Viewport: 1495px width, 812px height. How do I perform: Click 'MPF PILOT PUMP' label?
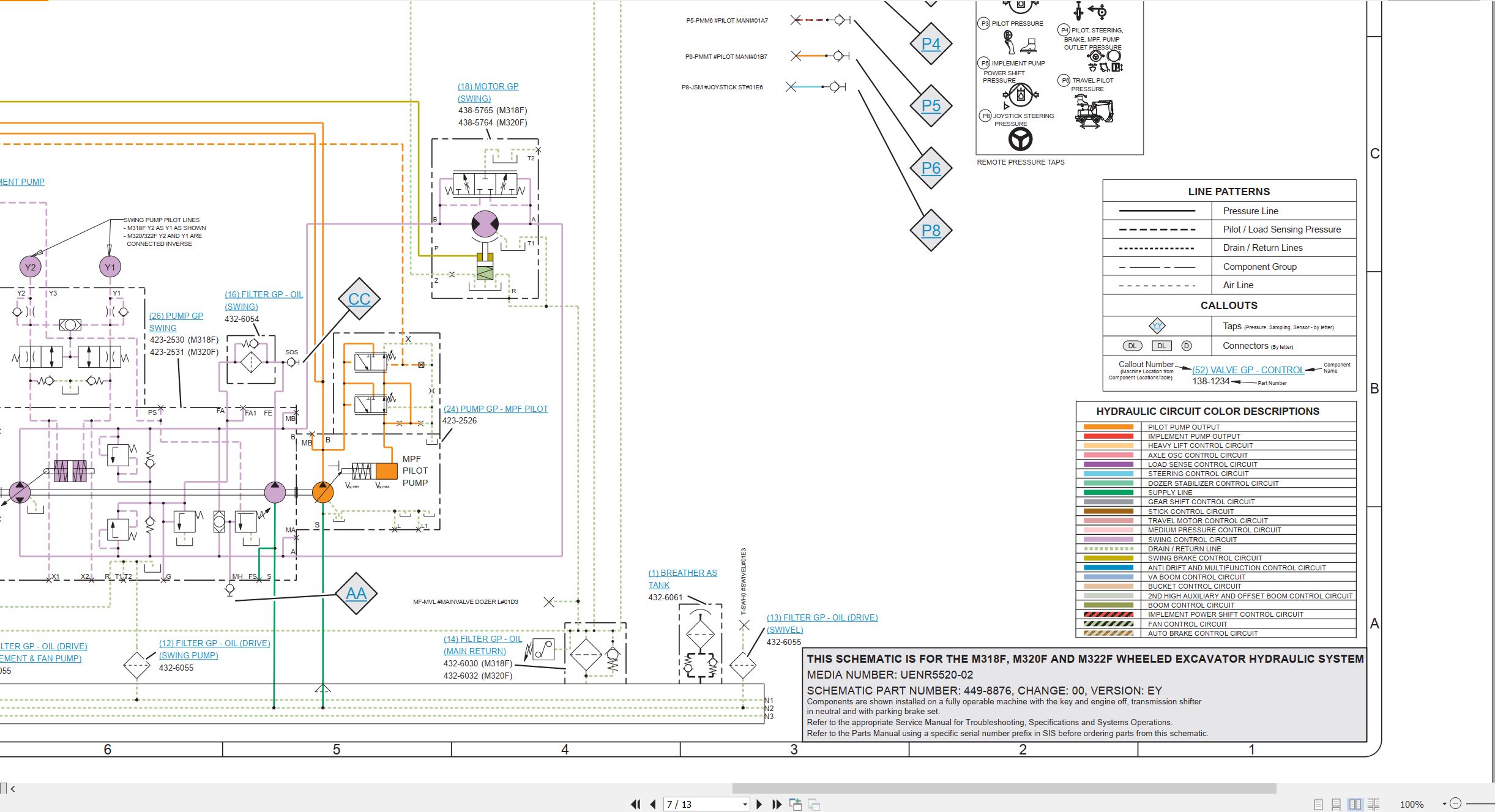pos(416,471)
